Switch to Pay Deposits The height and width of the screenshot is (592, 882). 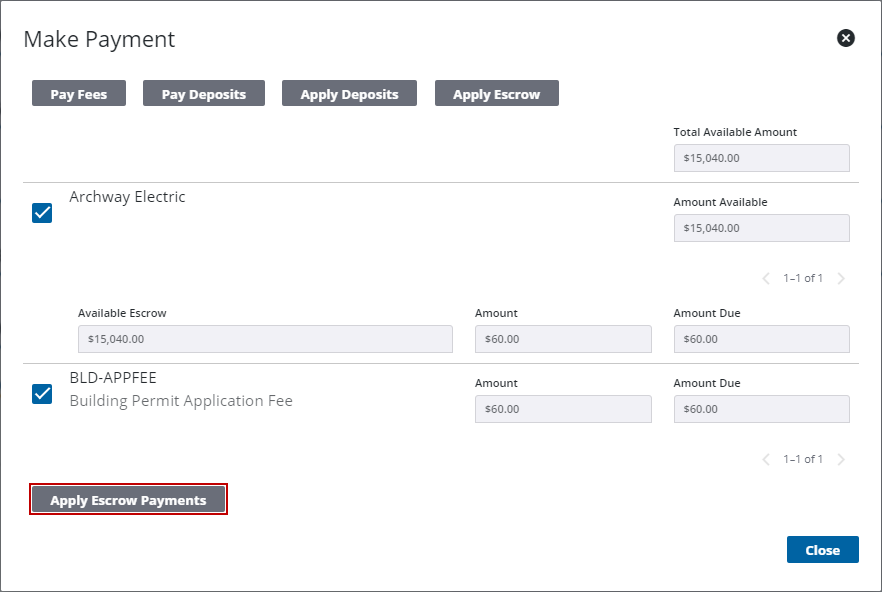tap(203, 94)
